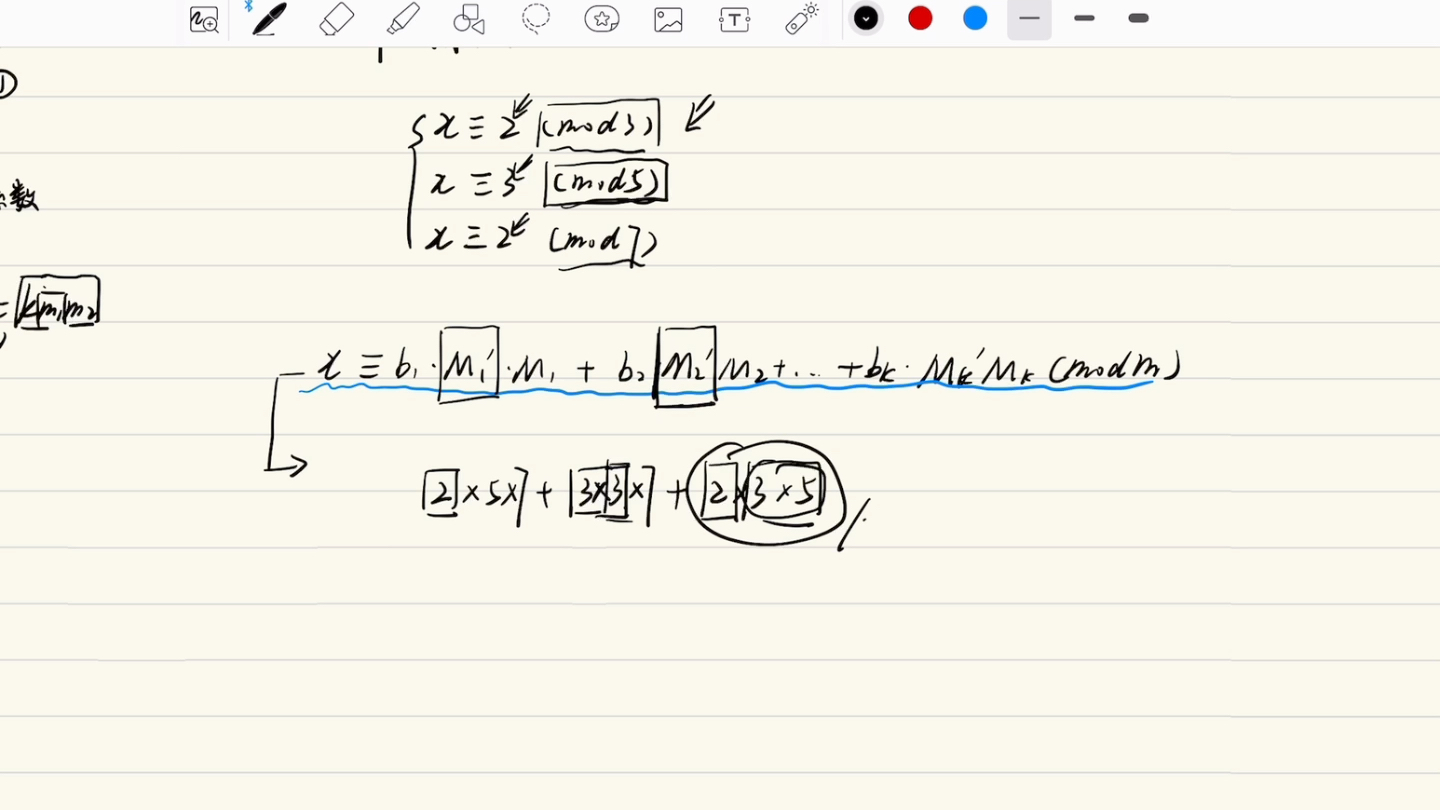Choose the blue pen color
The width and height of the screenshot is (1440, 810).
975,18
